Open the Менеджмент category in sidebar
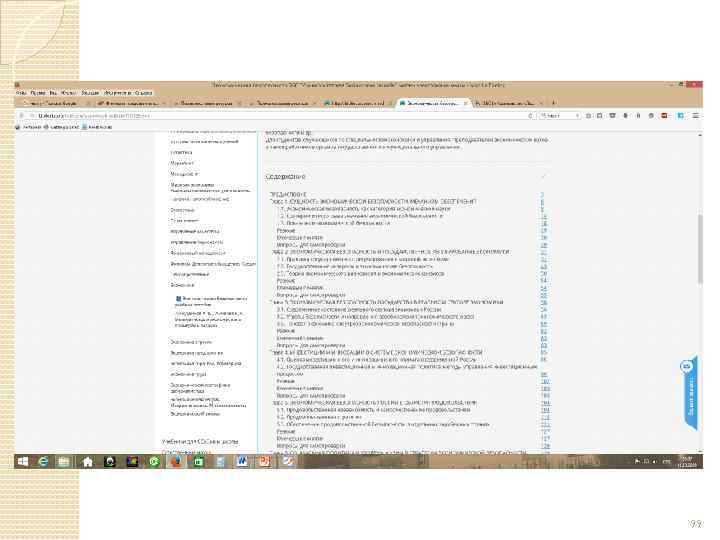This screenshot has height=540, width=720. [x=185, y=174]
